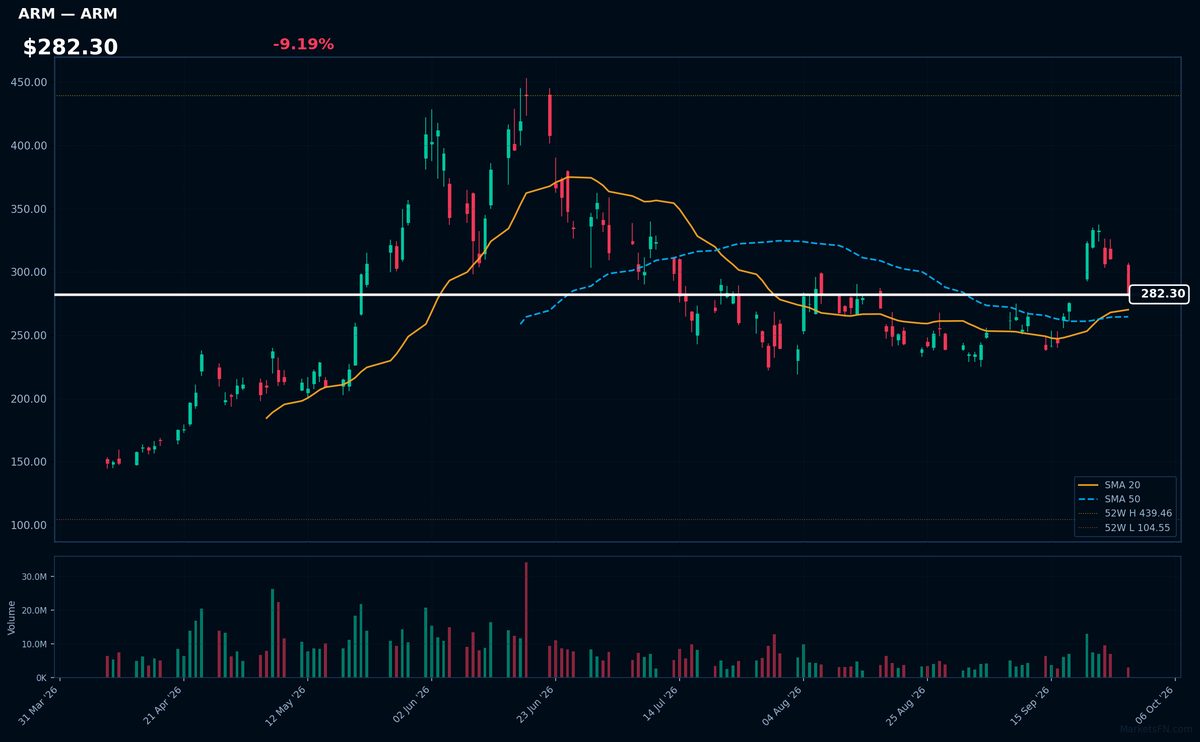
Task: Click the 450.00 y-axis label
Action: [29, 83]
